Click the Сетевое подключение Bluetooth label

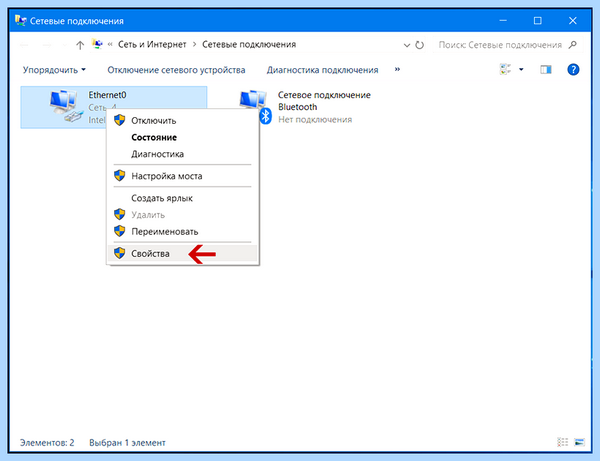(x=324, y=101)
